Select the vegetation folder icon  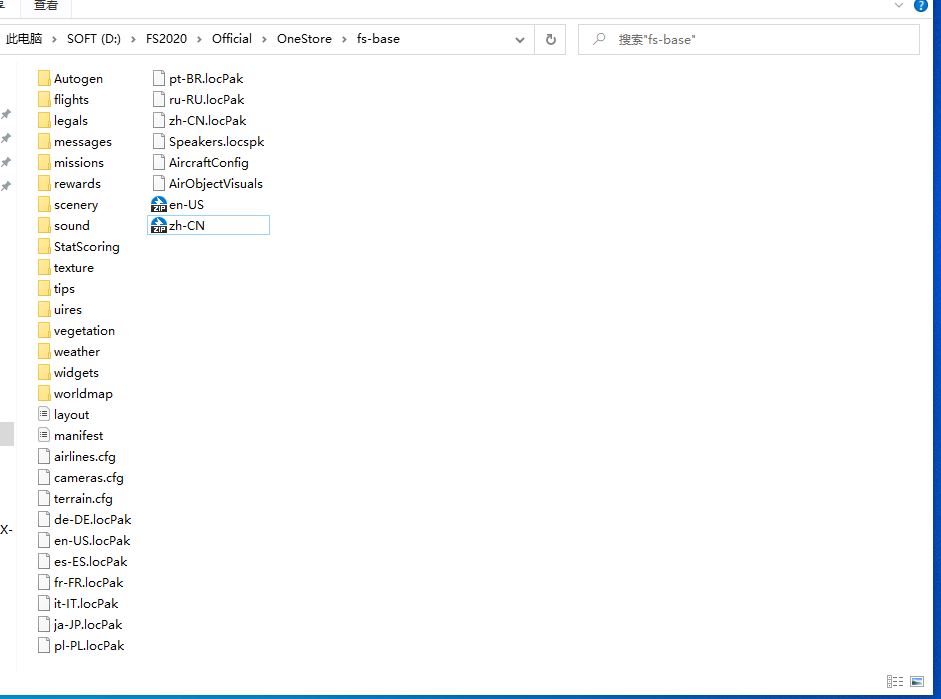coord(44,331)
